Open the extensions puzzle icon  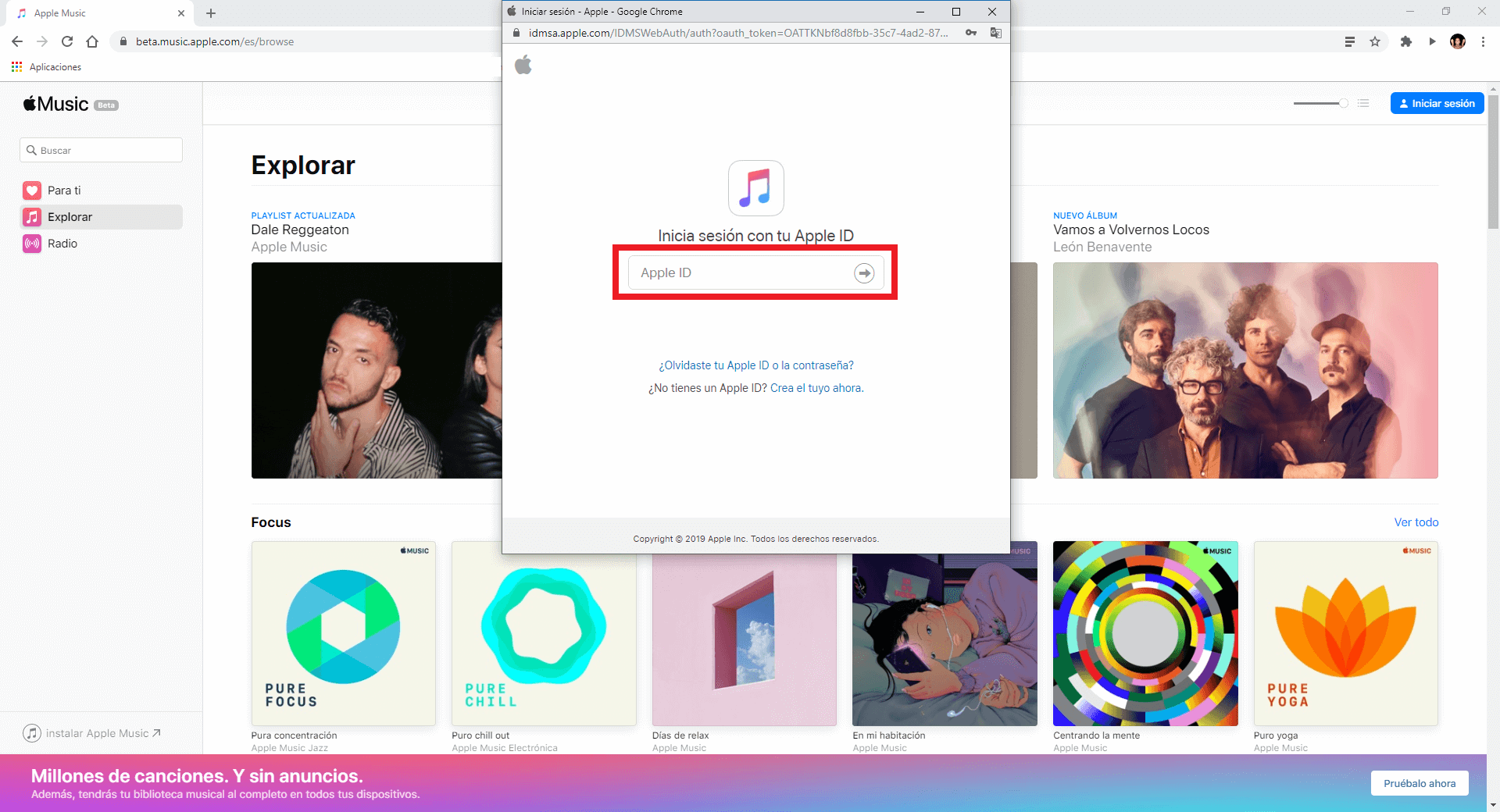coord(1406,41)
